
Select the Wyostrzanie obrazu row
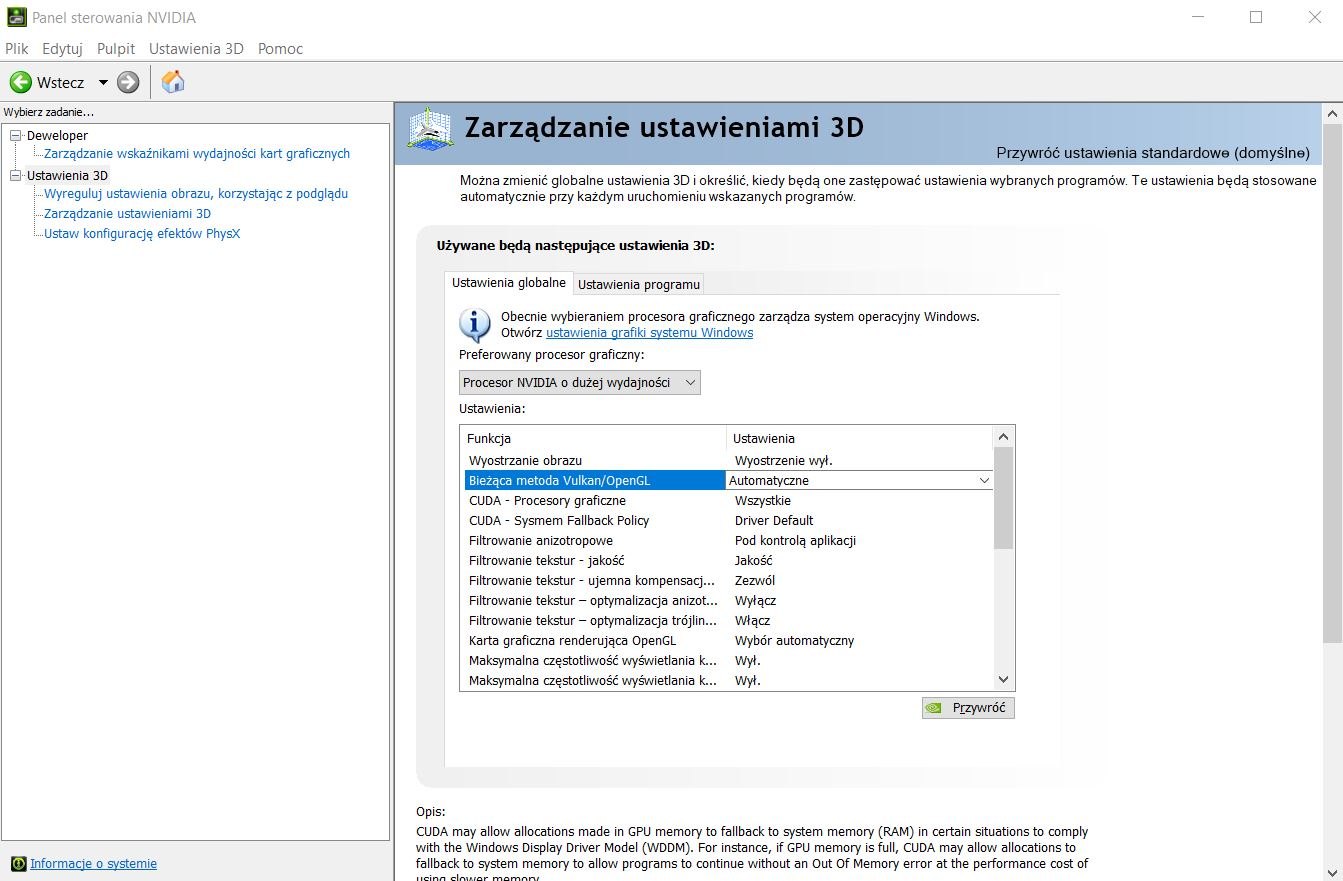727,460
